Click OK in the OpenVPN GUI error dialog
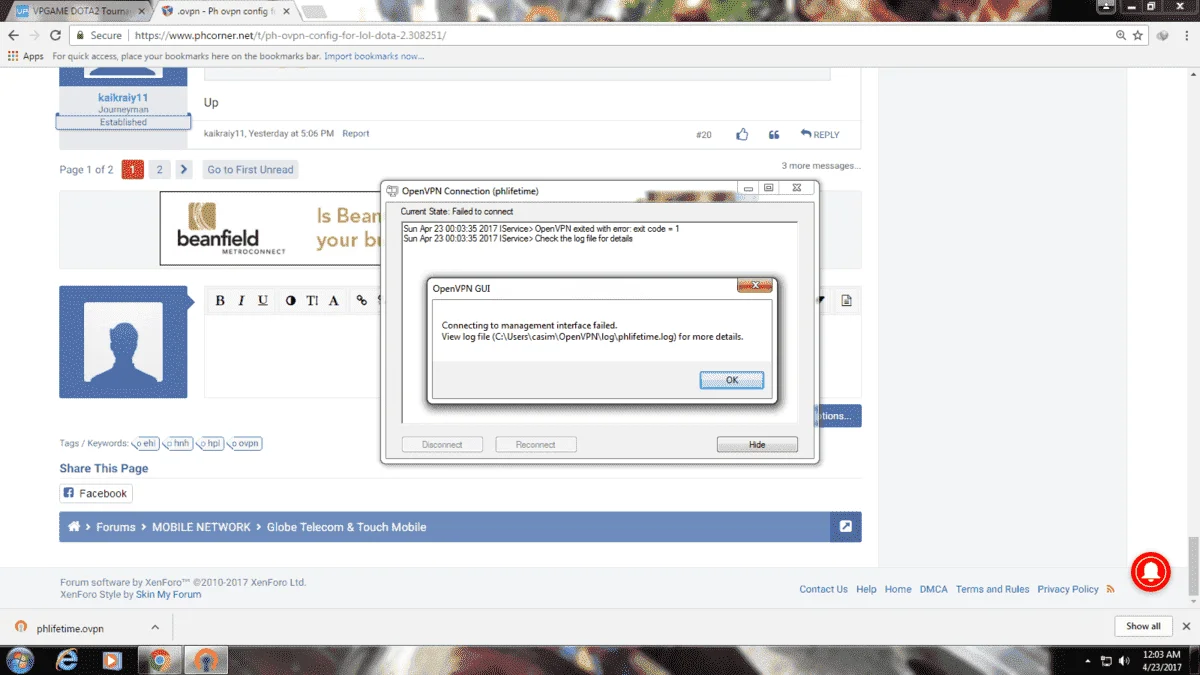 tap(732, 380)
